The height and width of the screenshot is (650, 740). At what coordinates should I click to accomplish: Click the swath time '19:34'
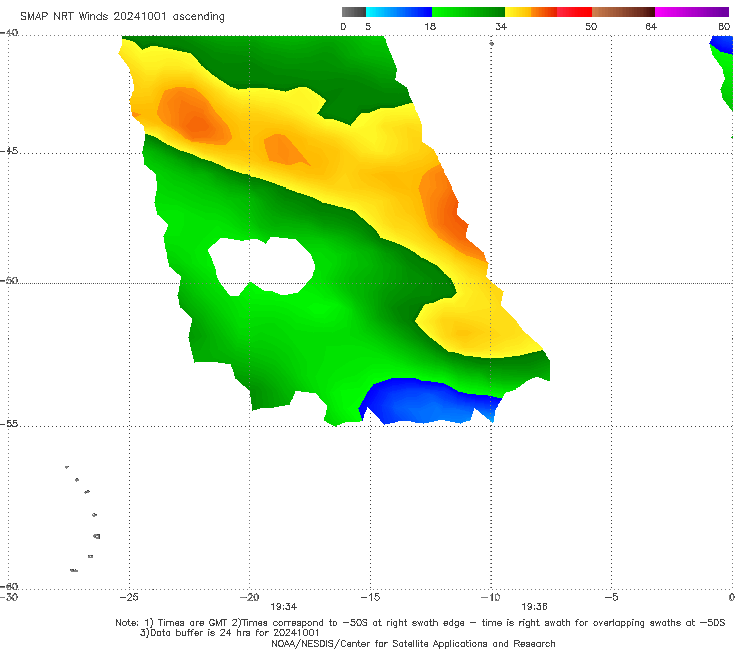(284, 607)
